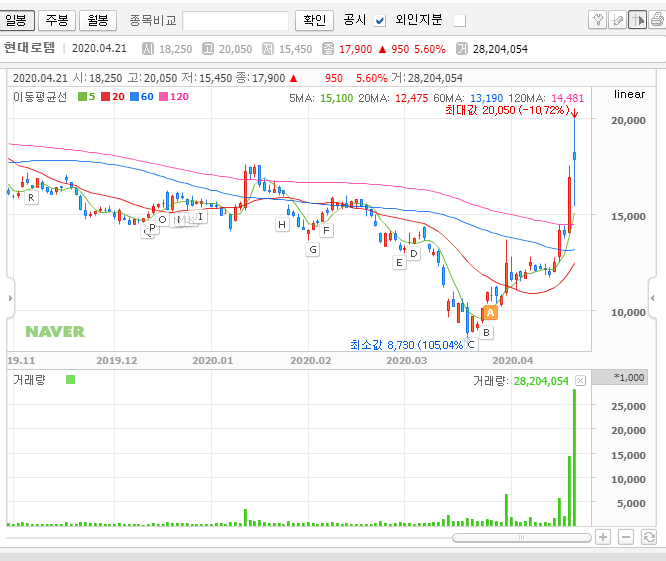Open disclosure marker B on chart
Screen dimensions: 666x561
point(486,333)
